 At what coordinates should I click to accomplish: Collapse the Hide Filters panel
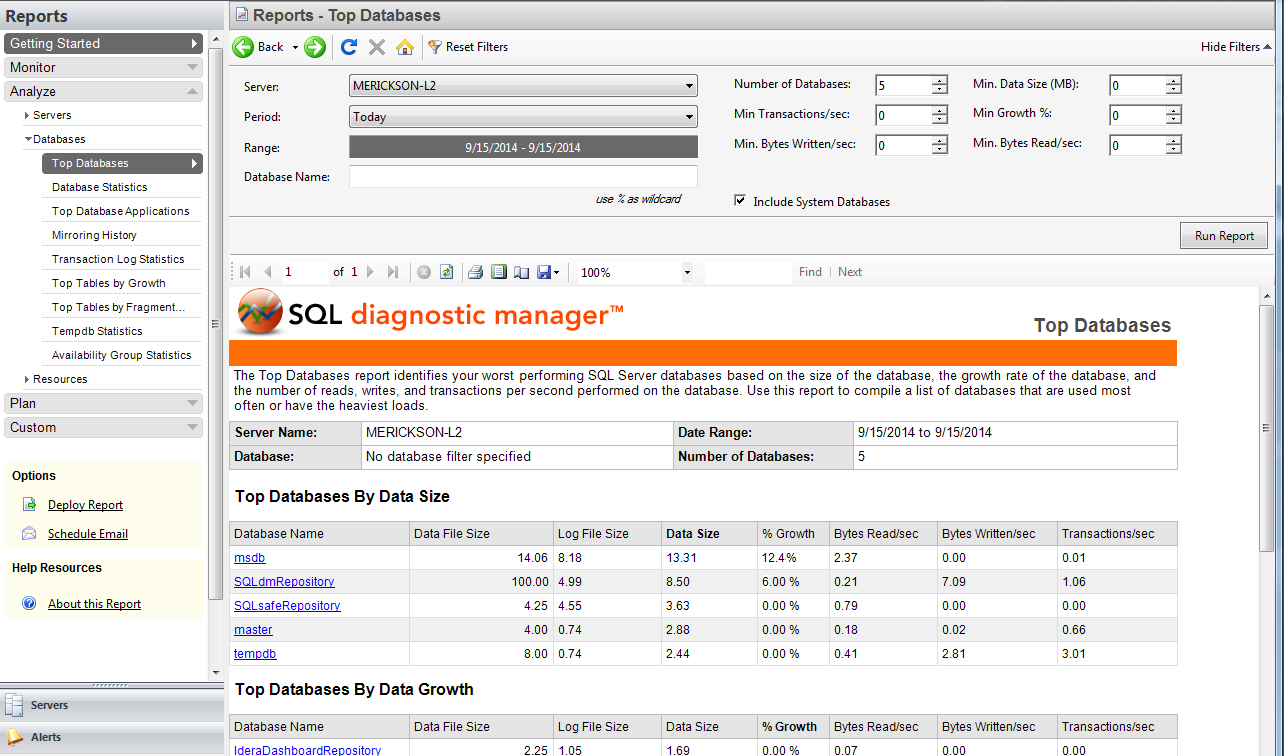pos(1236,47)
